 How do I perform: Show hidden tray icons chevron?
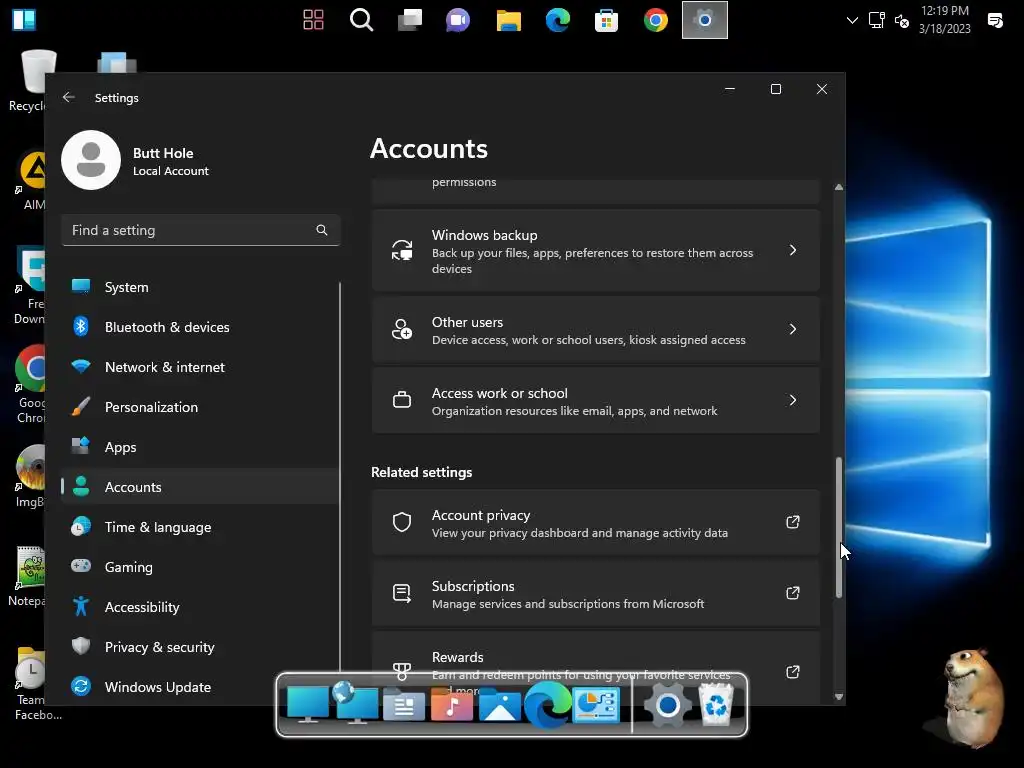pyautogui.click(x=852, y=20)
